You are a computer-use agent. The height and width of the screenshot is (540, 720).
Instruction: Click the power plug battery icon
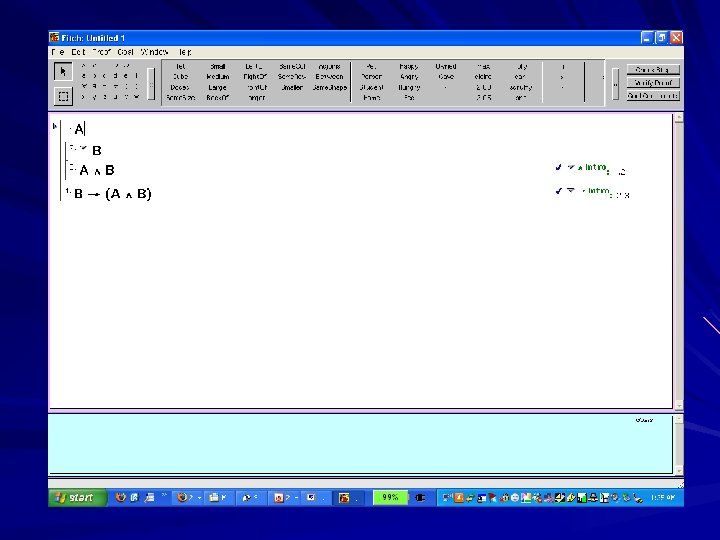pos(420,498)
